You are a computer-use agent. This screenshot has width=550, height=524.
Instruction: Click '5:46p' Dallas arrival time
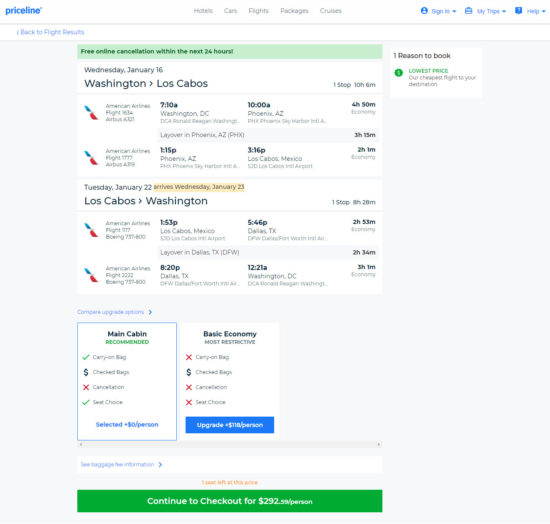257,222
